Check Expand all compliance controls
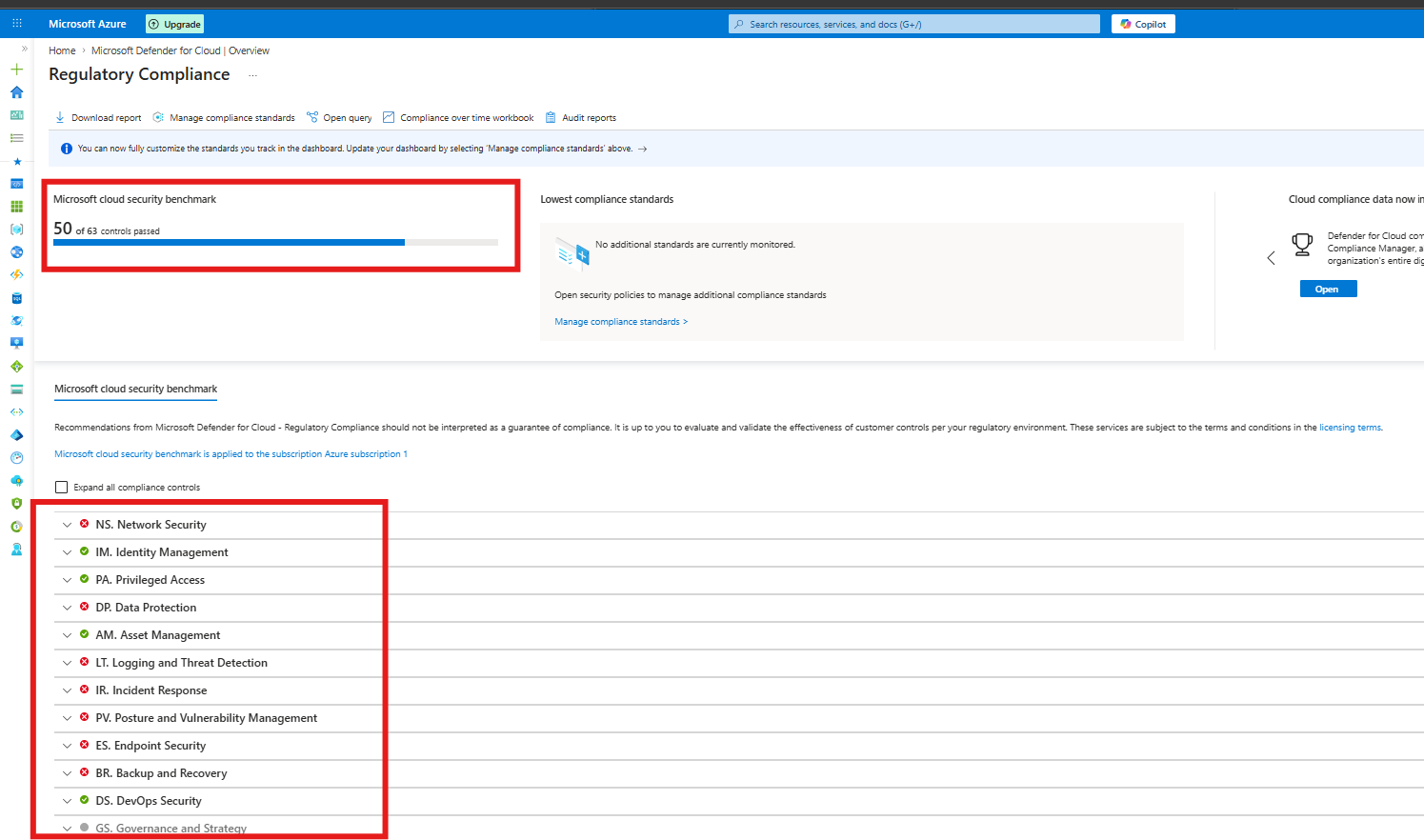1424x840 pixels. coord(62,487)
